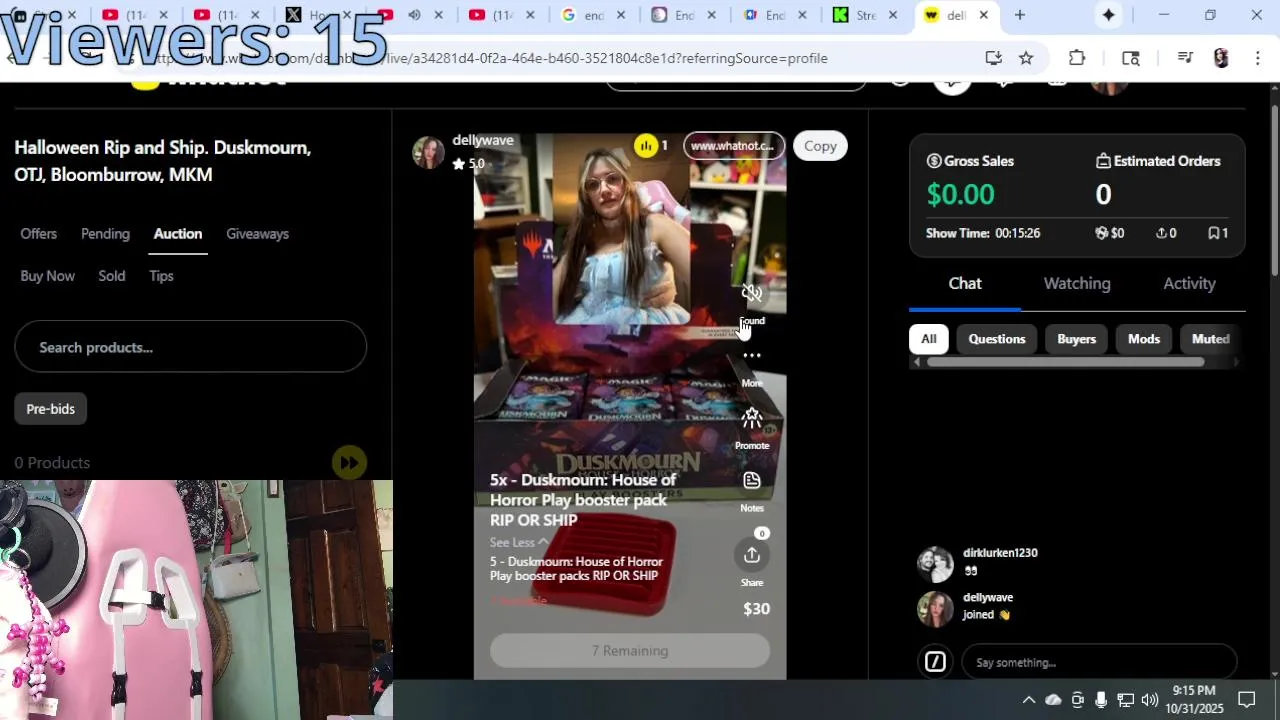Image resolution: width=1280 pixels, height=720 pixels.
Task: Open the Chrome three-dot menu
Action: (x=1257, y=58)
